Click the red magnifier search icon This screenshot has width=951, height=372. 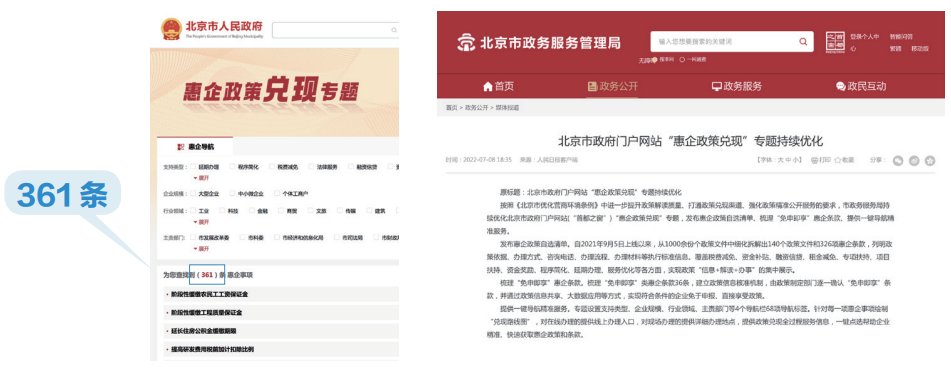803,42
